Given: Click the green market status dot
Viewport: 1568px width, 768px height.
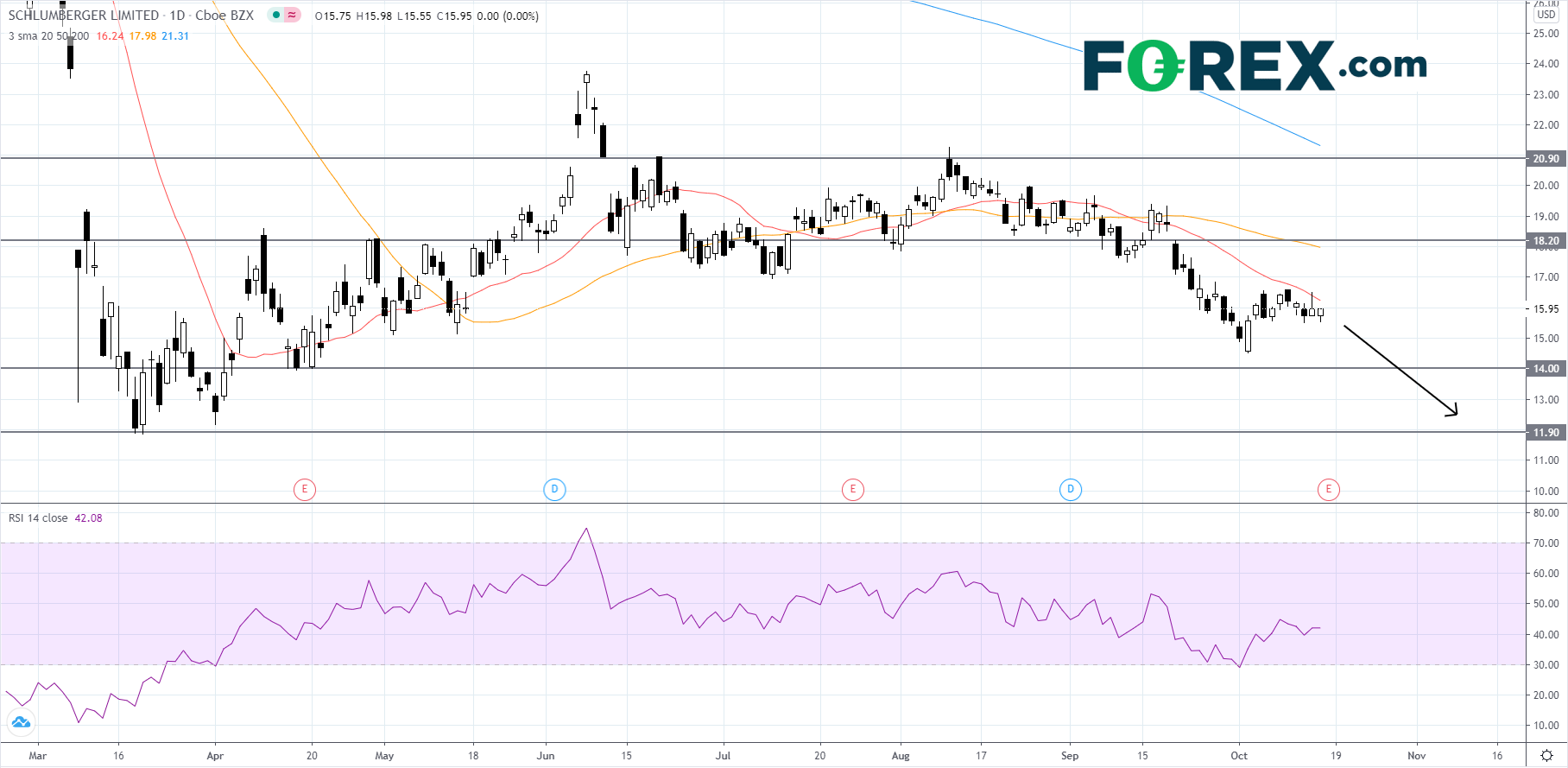Looking at the screenshot, I should pos(276,16).
